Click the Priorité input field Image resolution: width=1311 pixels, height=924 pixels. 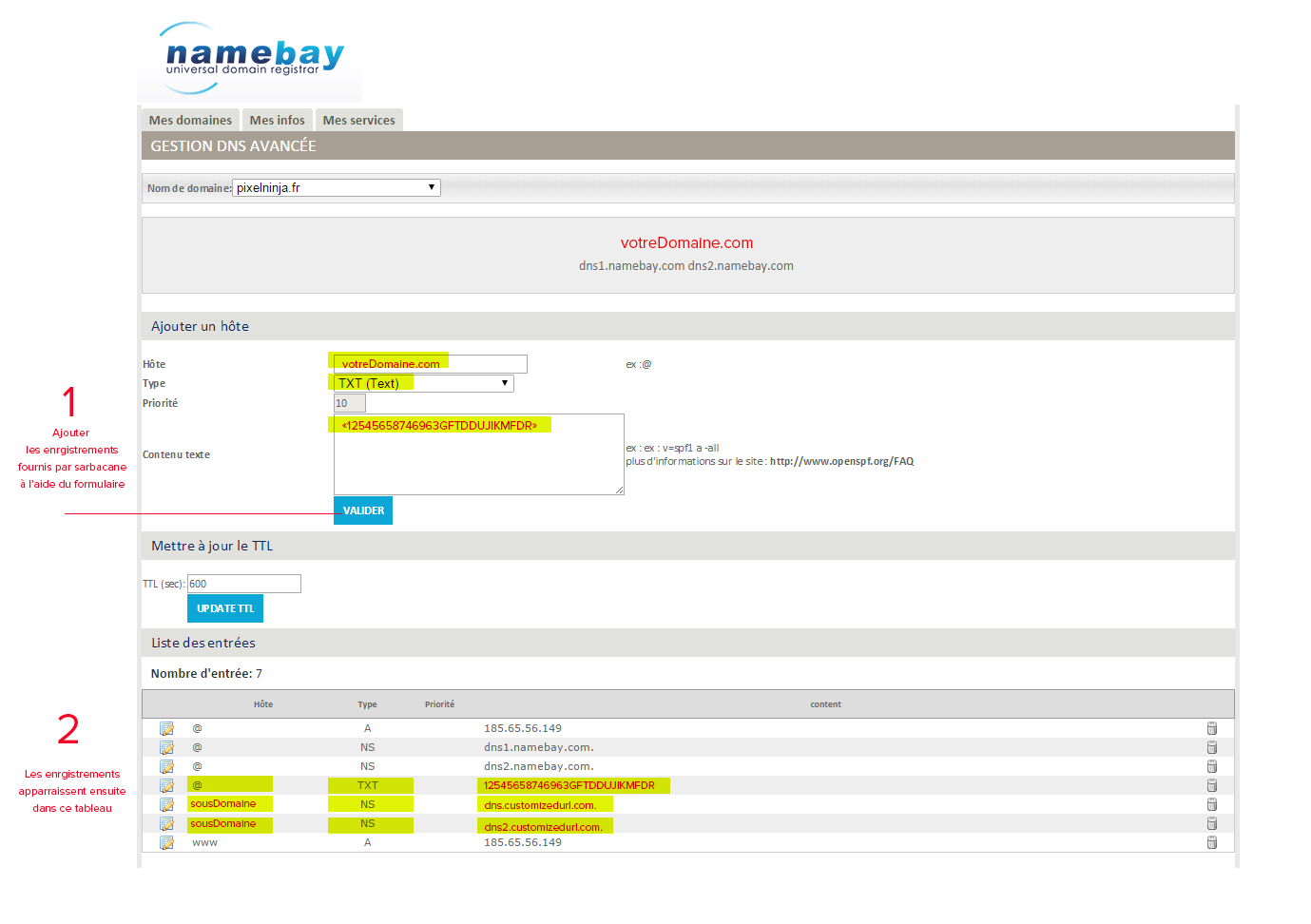tap(350, 403)
